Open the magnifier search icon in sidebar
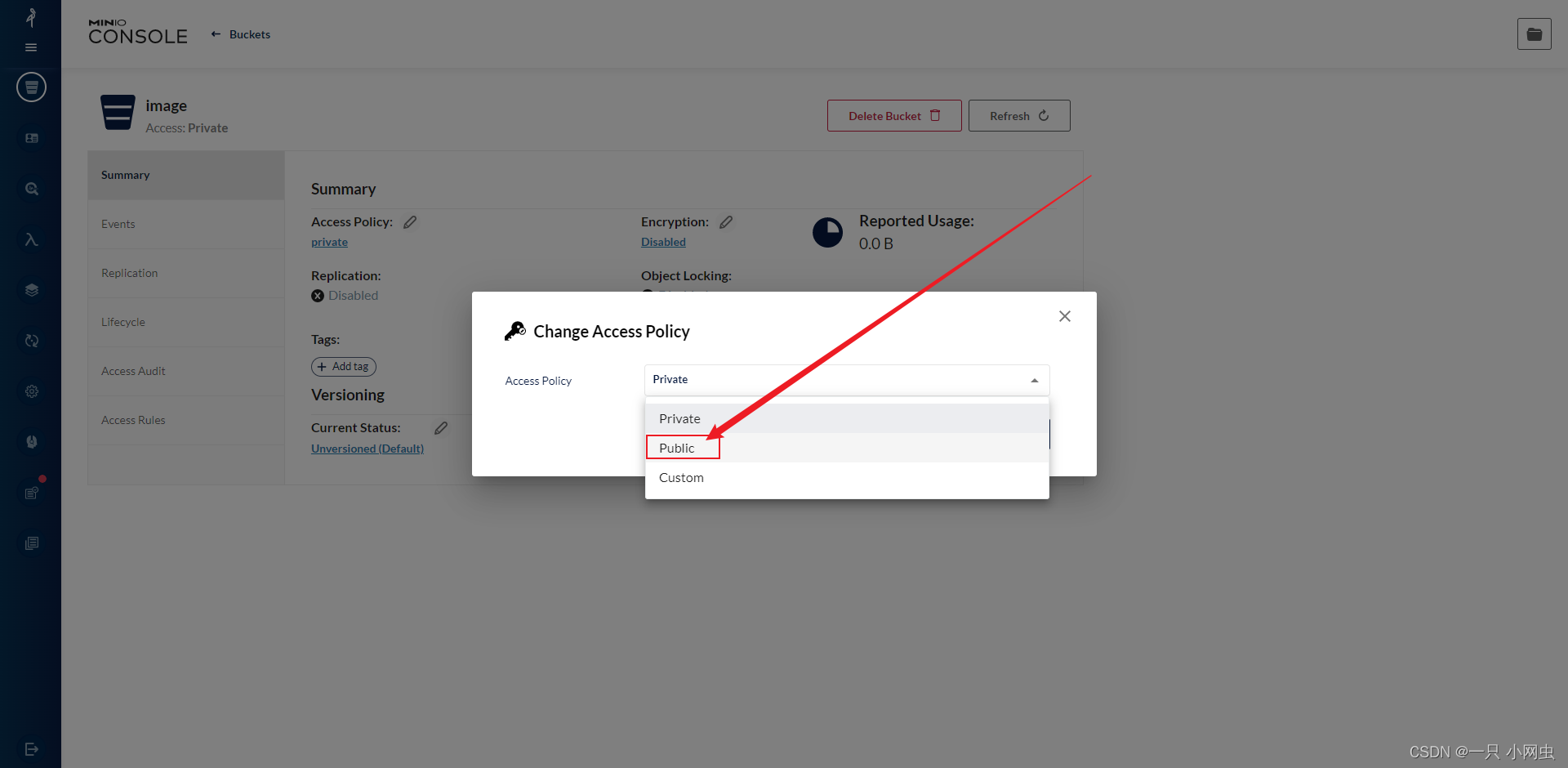Viewport: 1568px width, 768px height. pos(31,189)
